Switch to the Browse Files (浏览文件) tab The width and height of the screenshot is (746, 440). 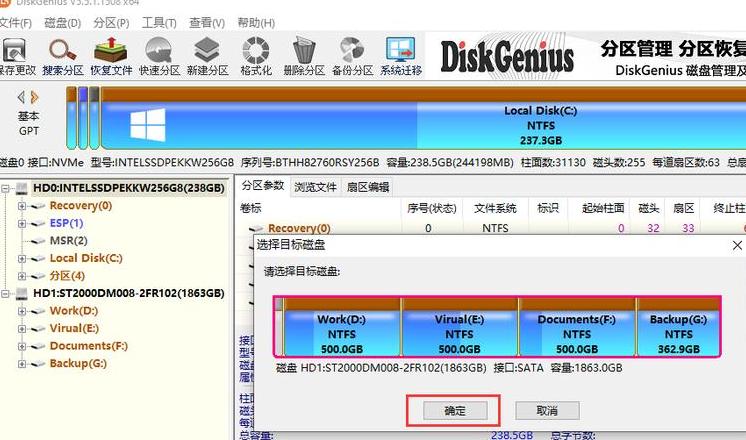[315, 187]
